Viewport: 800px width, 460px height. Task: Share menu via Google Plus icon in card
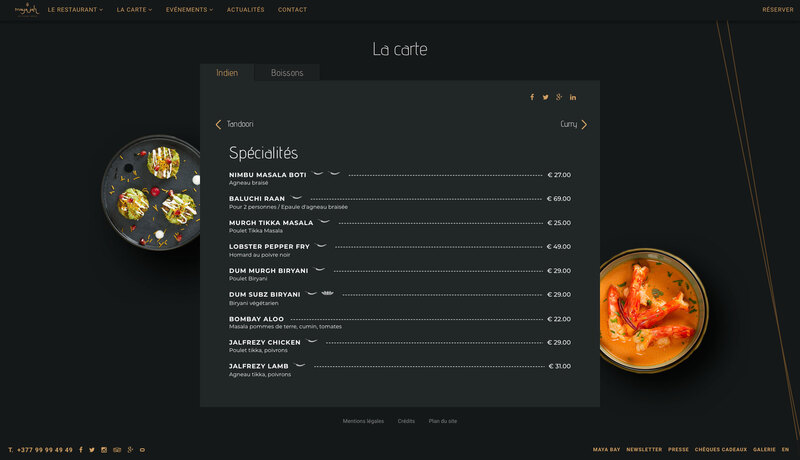(x=559, y=97)
